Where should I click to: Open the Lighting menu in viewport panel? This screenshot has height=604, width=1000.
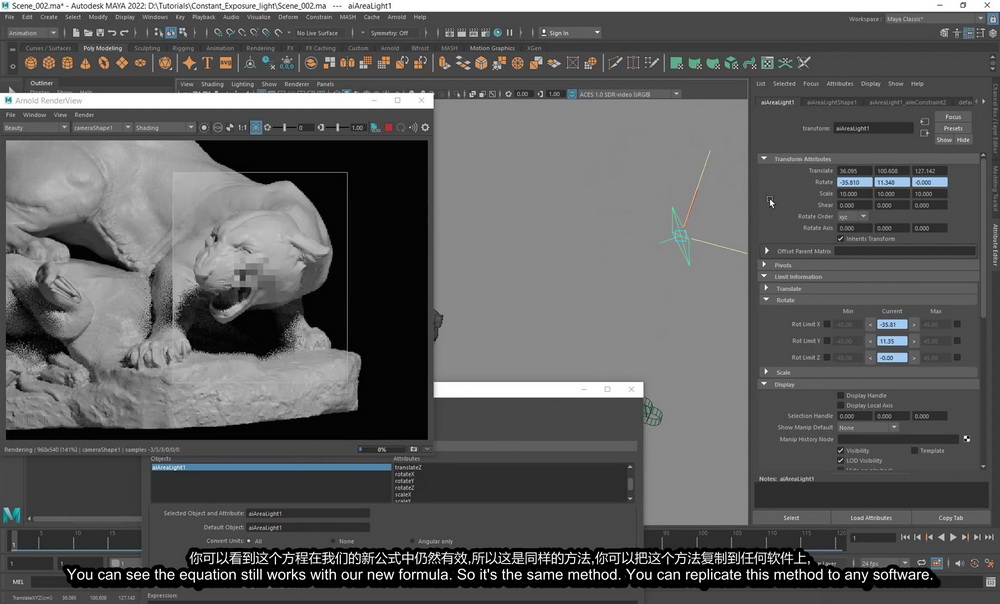click(x=242, y=84)
